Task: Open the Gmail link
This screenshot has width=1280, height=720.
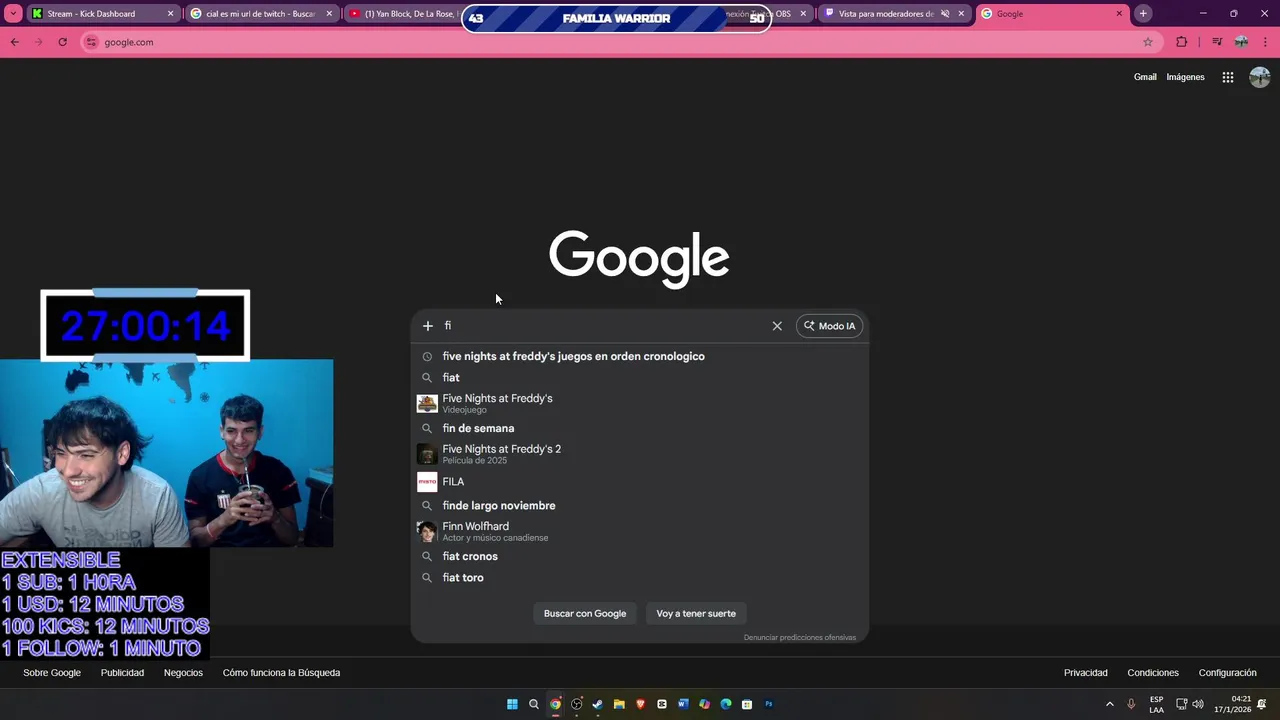Action: (x=1145, y=77)
